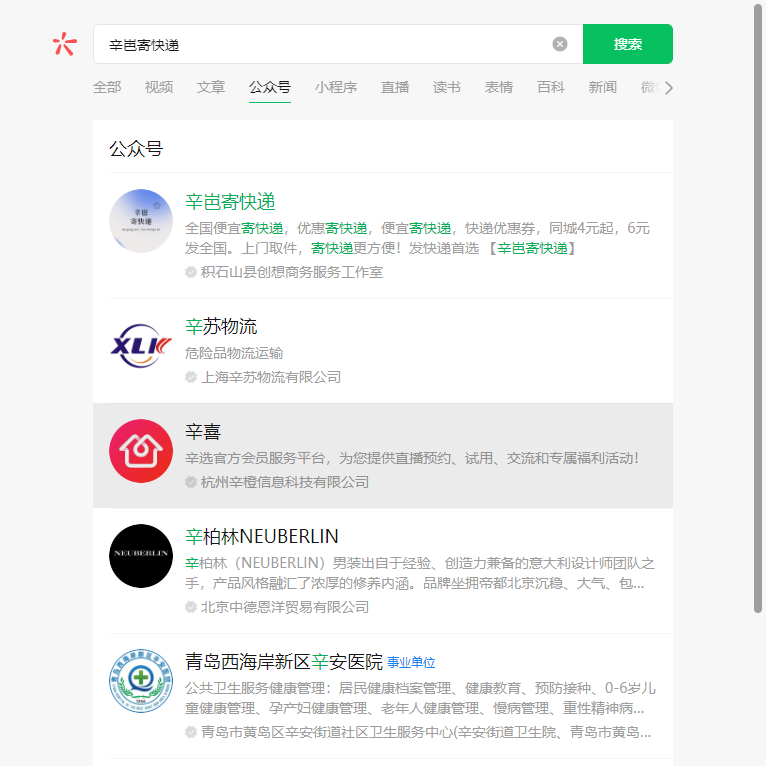This screenshot has height=766, width=766.
Task: Switch to the 百科 tab
Action: [551, 87]
